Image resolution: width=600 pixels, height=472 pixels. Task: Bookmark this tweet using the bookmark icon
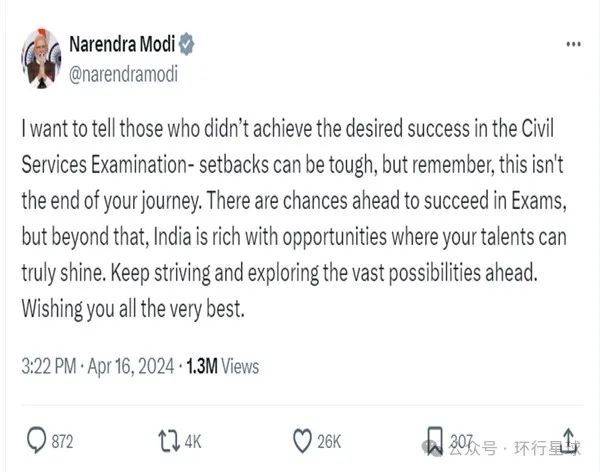(433, 440)
